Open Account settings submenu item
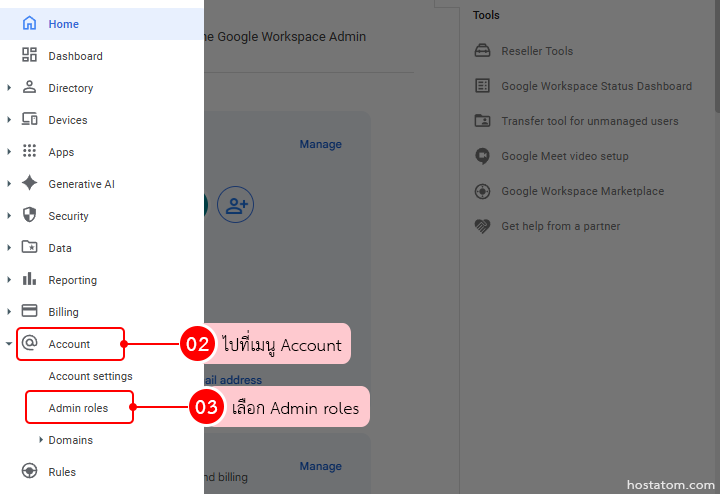Image resolution: width=720 pixels, height=494 pixels. [x=90, y=376]
